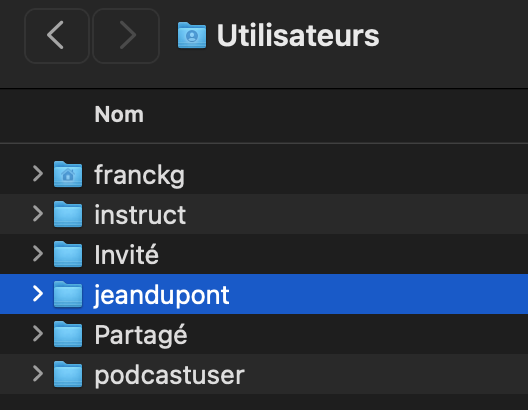Screen dimensions: 528x410
Task: Expand the podcastuser folder
Action: point(38,374)
